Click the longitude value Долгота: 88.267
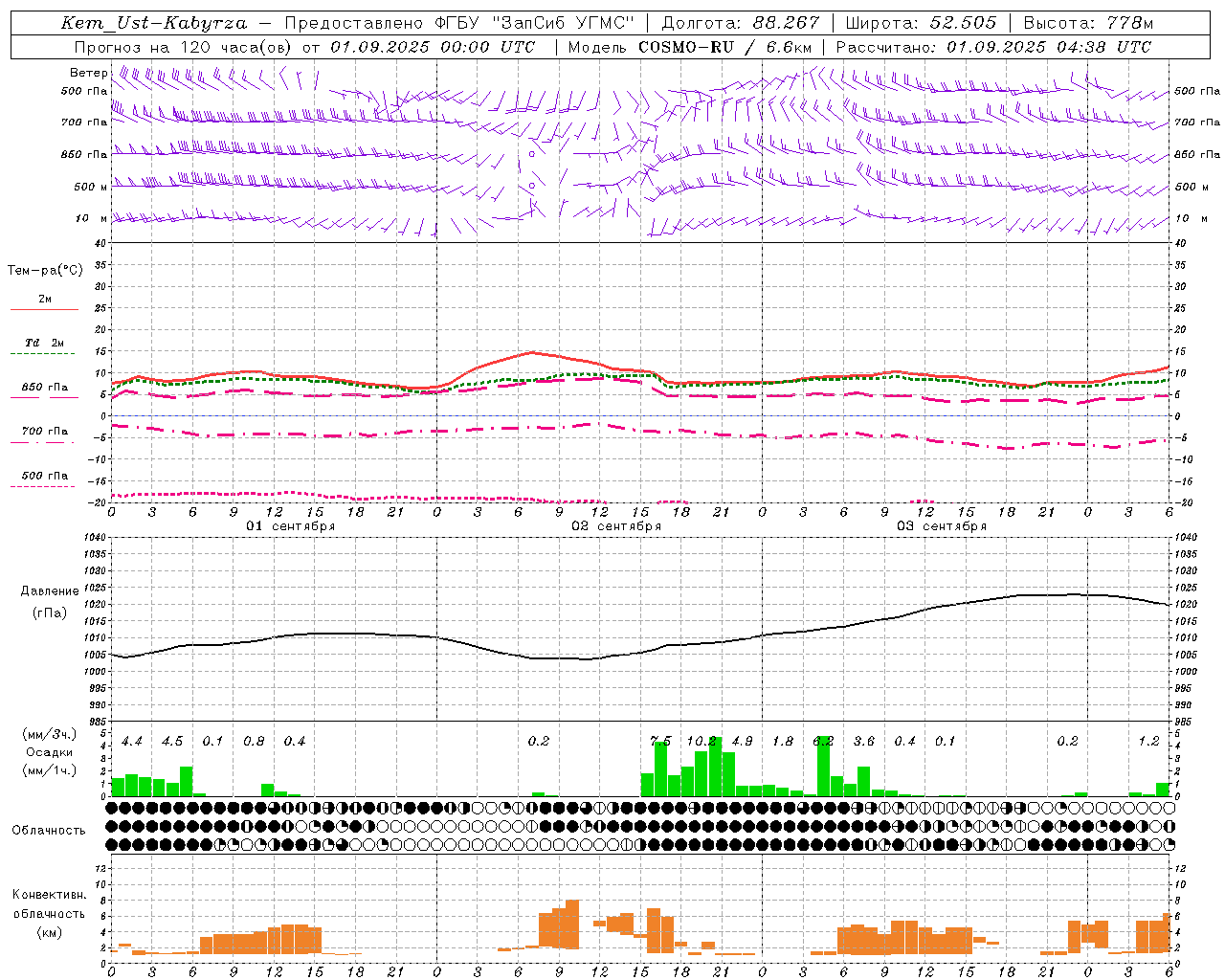 [741, 23]
